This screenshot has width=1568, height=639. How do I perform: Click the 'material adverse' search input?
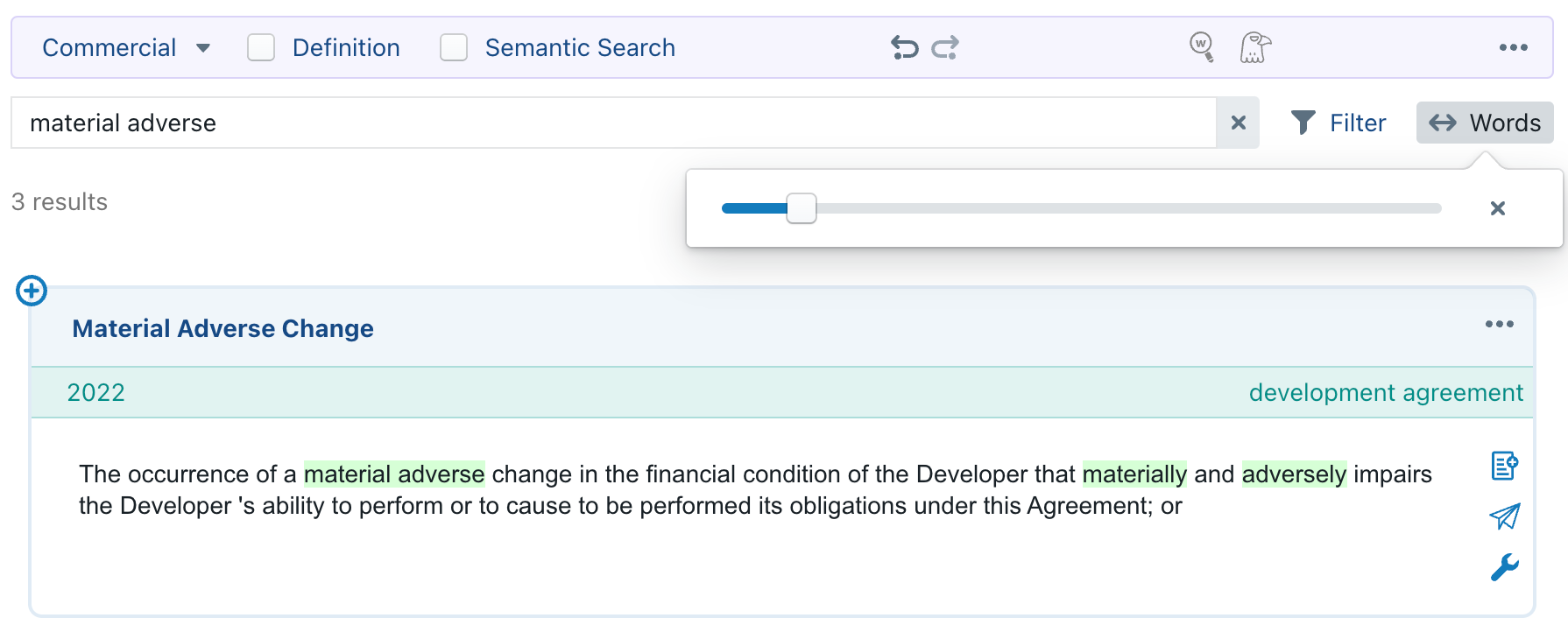613,123
